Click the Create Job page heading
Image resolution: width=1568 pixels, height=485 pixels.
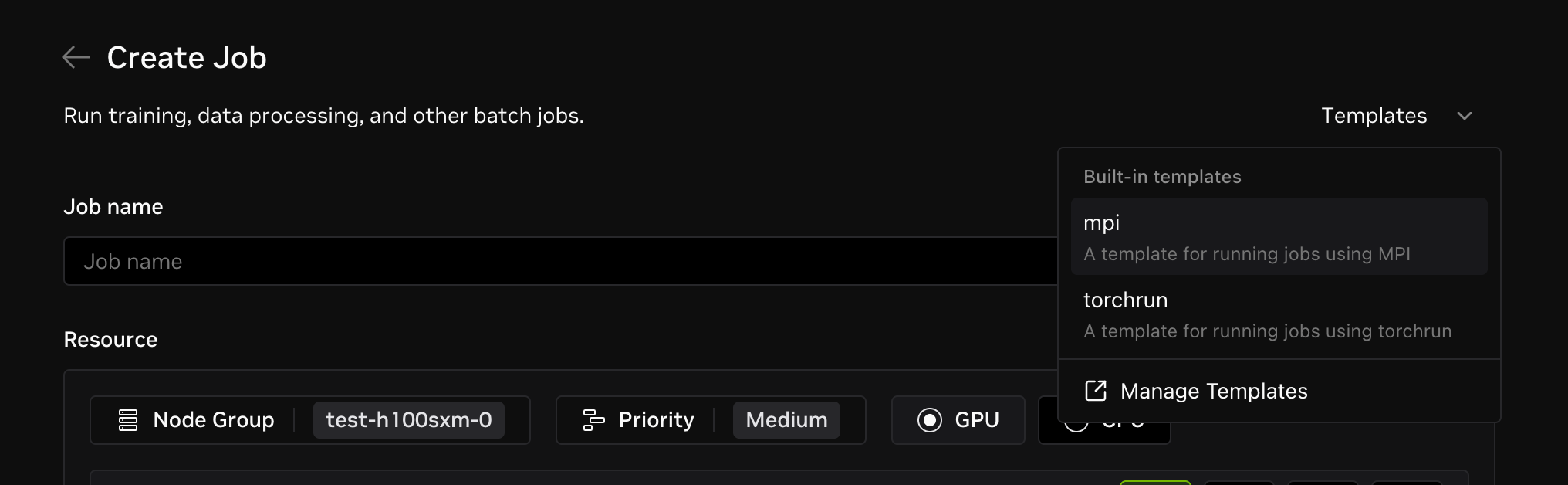pyautogui.click(x=187, y=57)
